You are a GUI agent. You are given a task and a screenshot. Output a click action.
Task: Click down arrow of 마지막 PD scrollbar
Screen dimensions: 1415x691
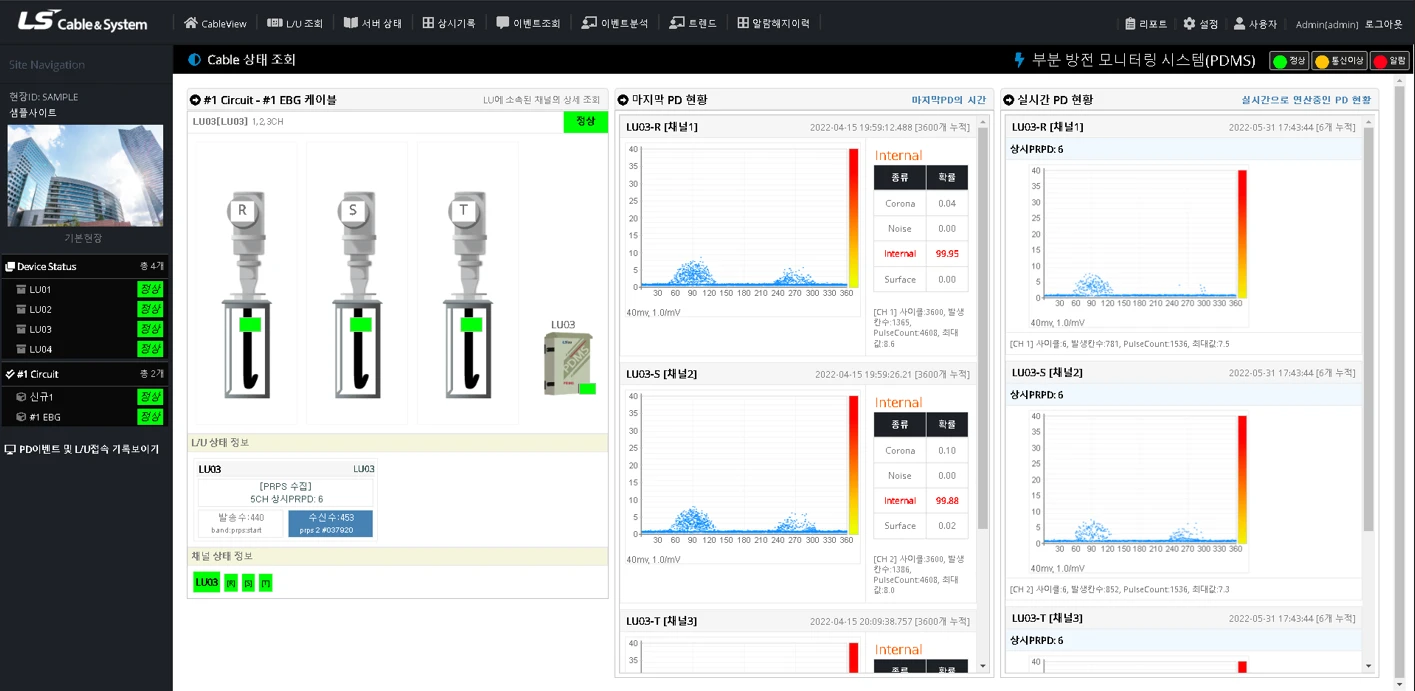[x=983, y=666]
